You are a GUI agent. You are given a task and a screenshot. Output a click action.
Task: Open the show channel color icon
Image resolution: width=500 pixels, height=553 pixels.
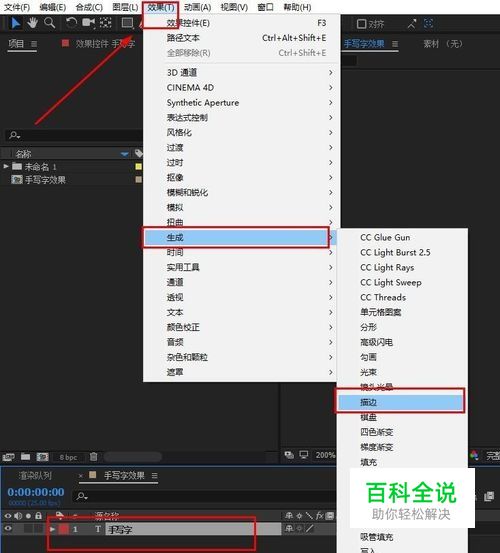(x=474, y=455)
